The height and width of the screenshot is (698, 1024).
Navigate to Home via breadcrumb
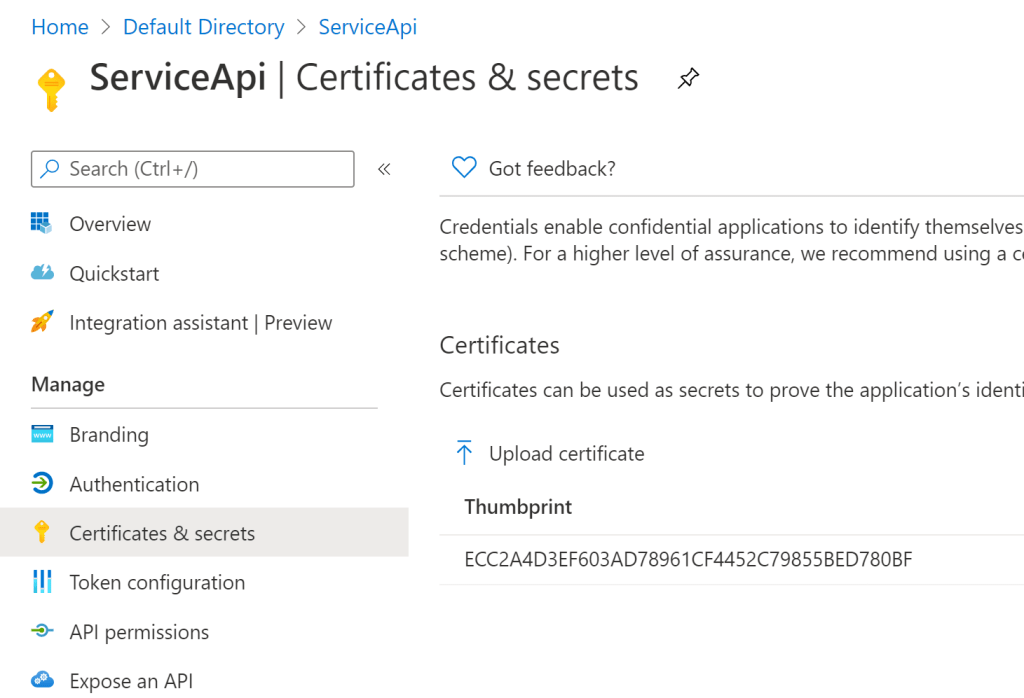(x=59, y=27)
